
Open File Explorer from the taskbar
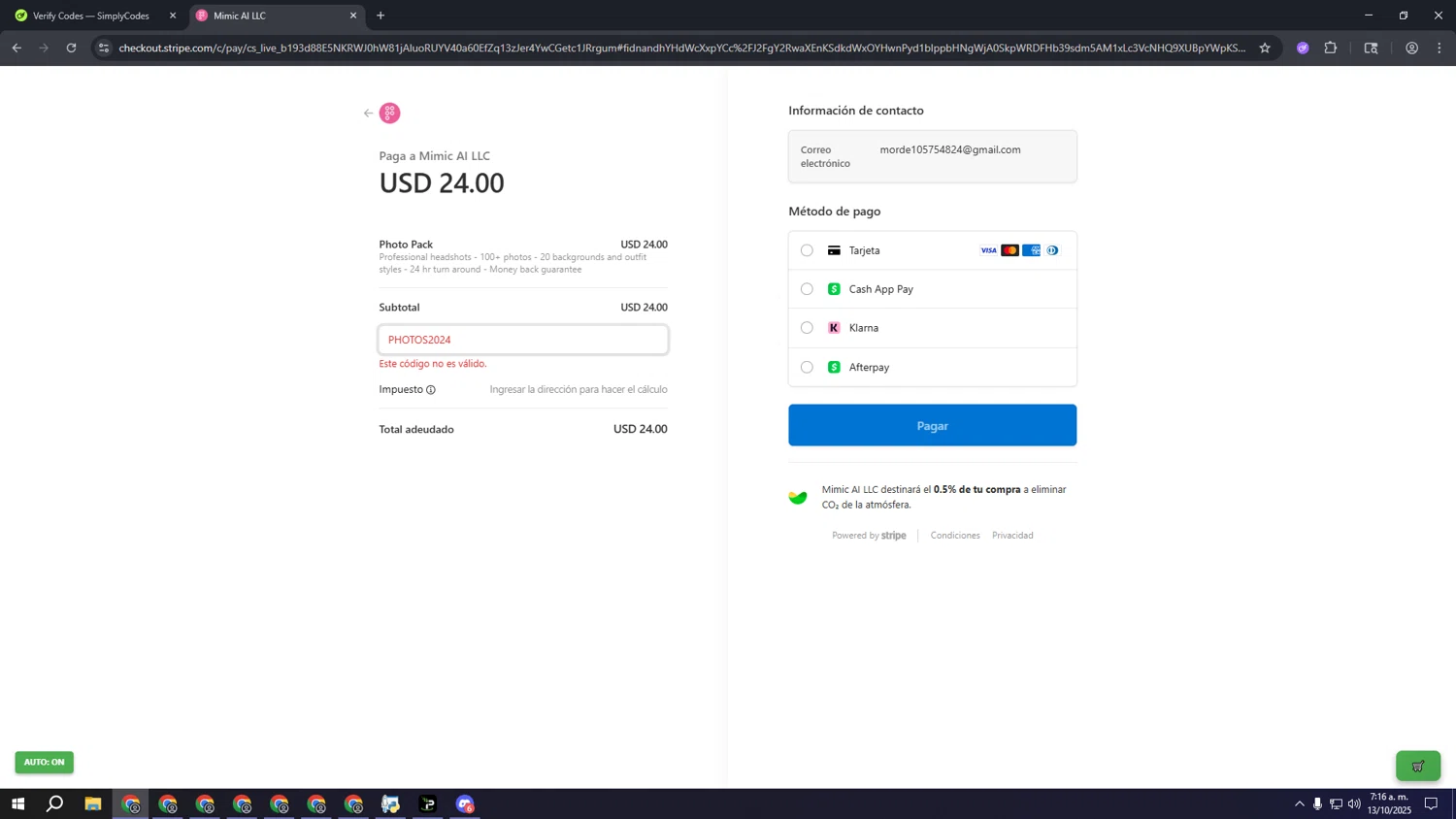point(92,803)
